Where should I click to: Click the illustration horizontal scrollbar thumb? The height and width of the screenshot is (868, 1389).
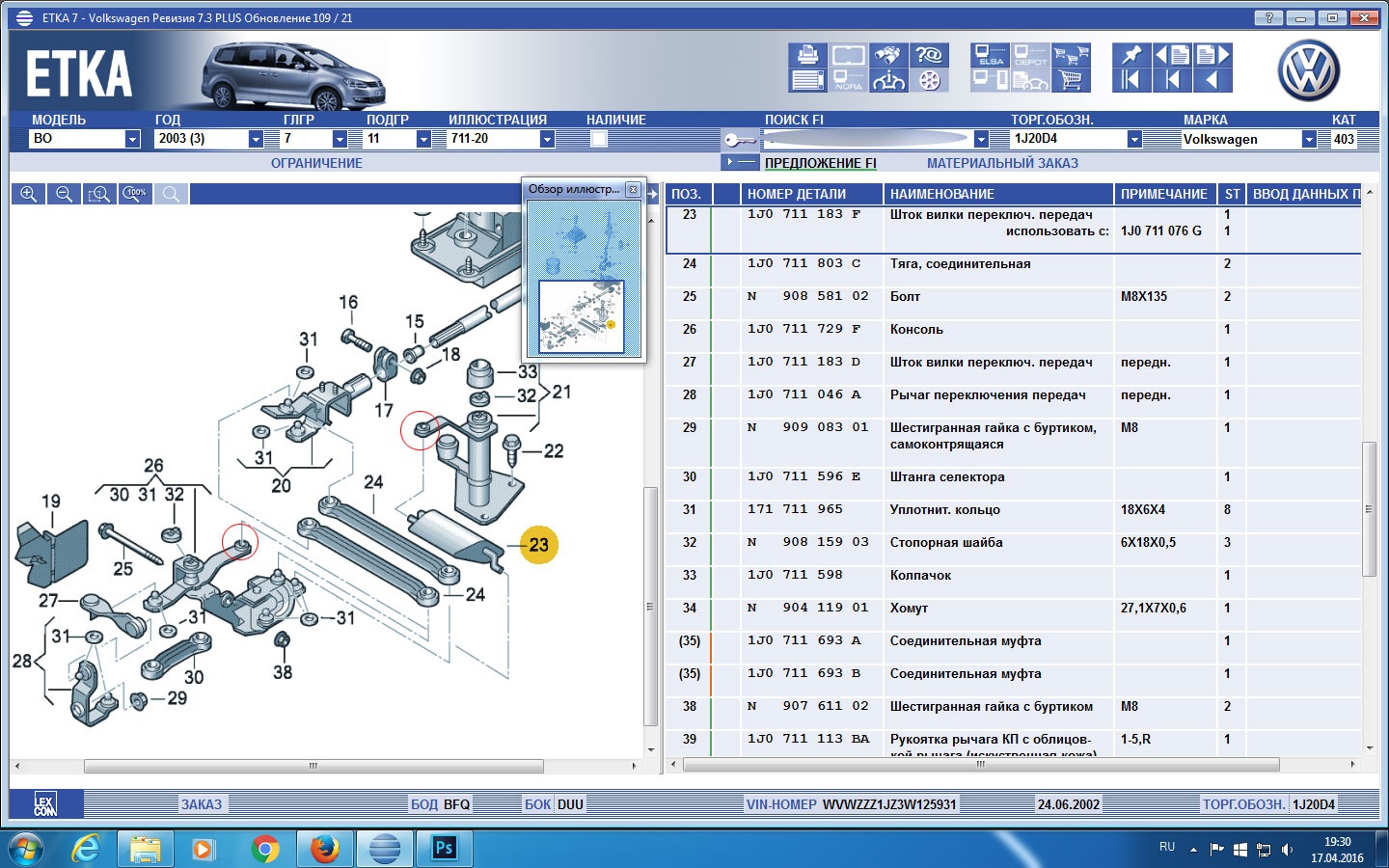[313, 766]
